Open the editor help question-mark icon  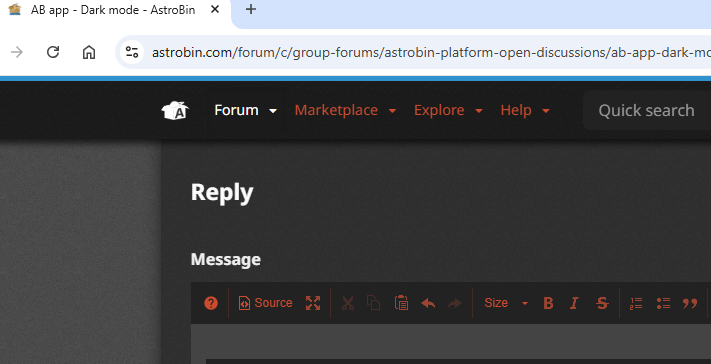pyautogui.click(x=211, y=303)
